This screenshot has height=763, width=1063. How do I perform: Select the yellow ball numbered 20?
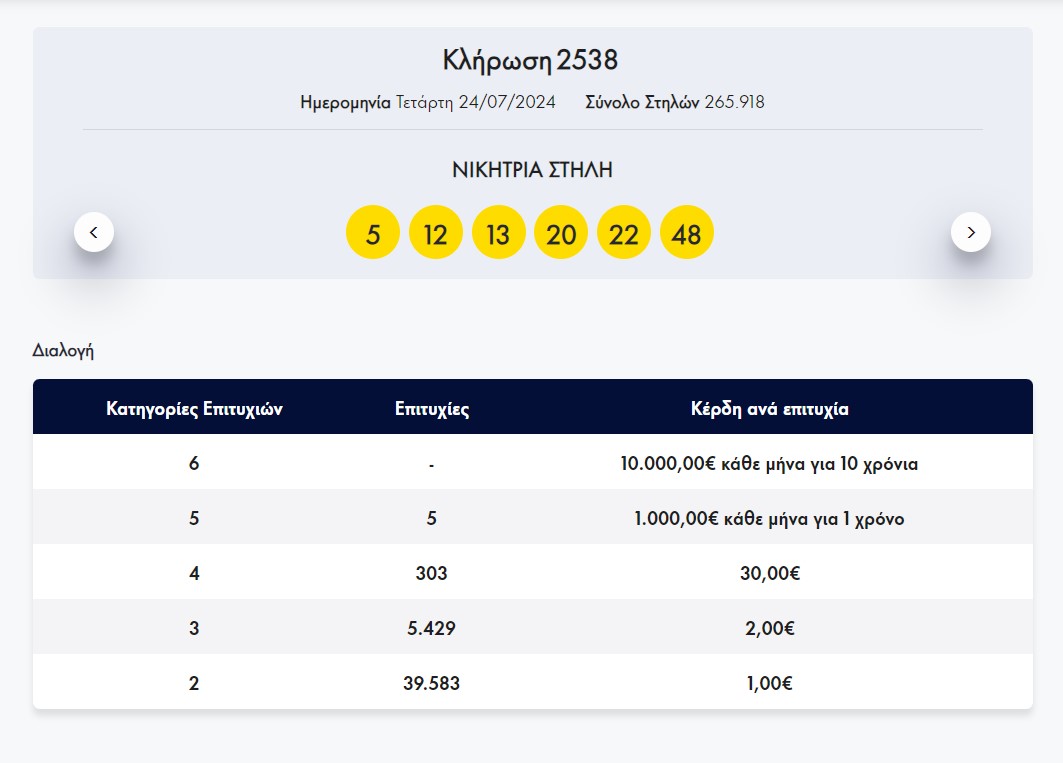click(x=561, y=233)
